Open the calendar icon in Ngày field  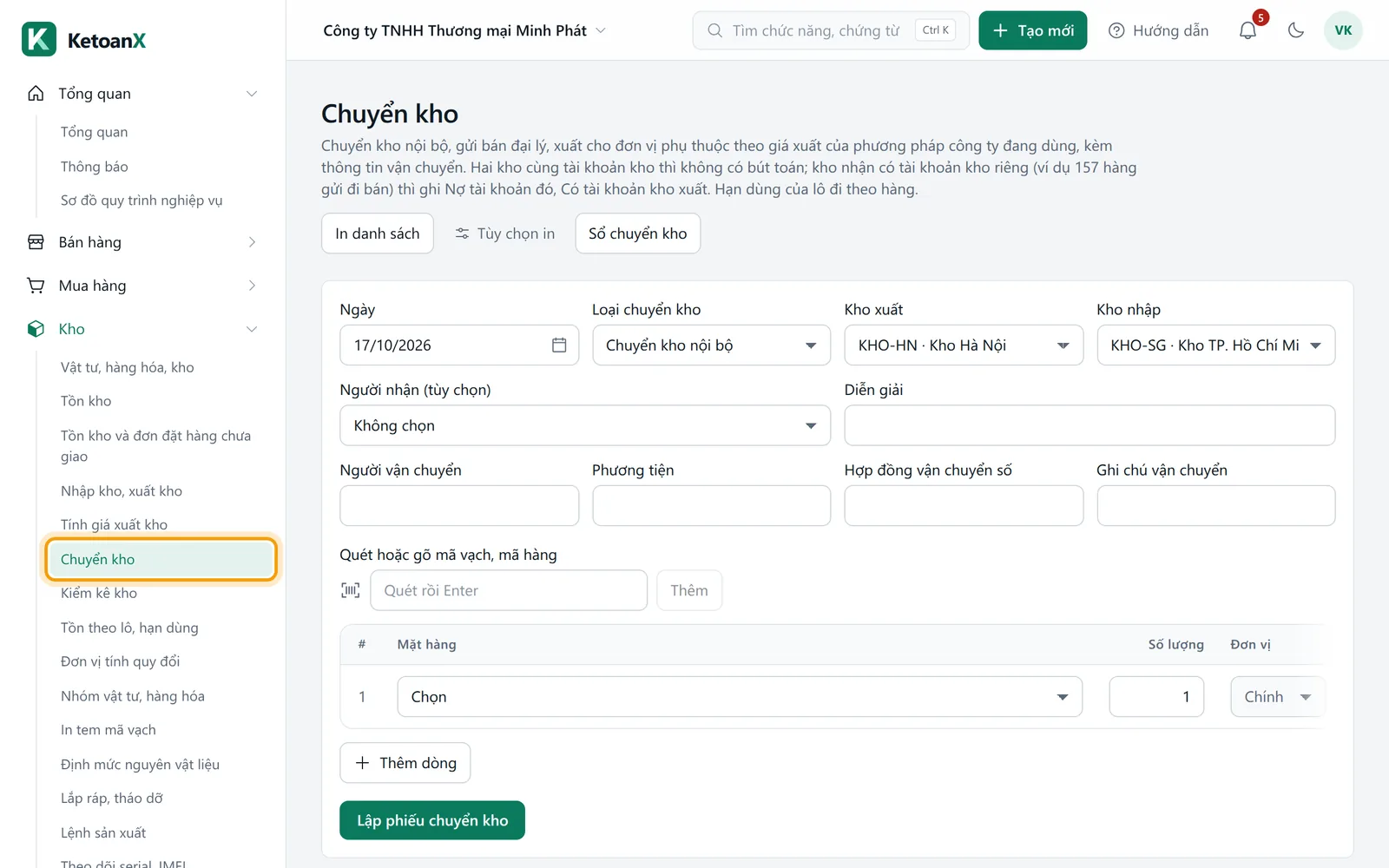pos(559,345)
